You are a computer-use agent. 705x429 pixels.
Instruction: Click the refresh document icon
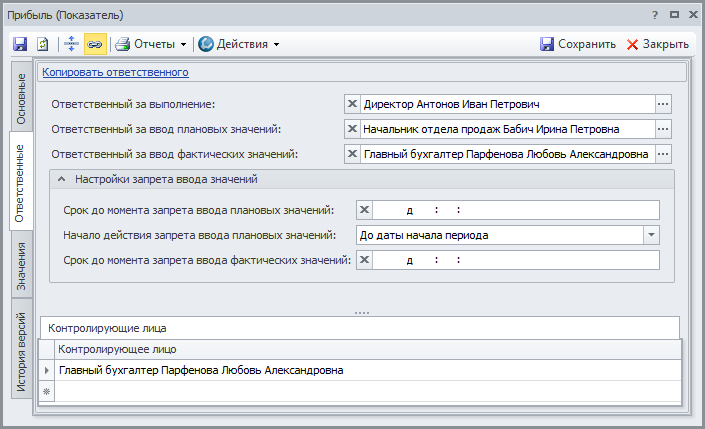coord(43,44)
